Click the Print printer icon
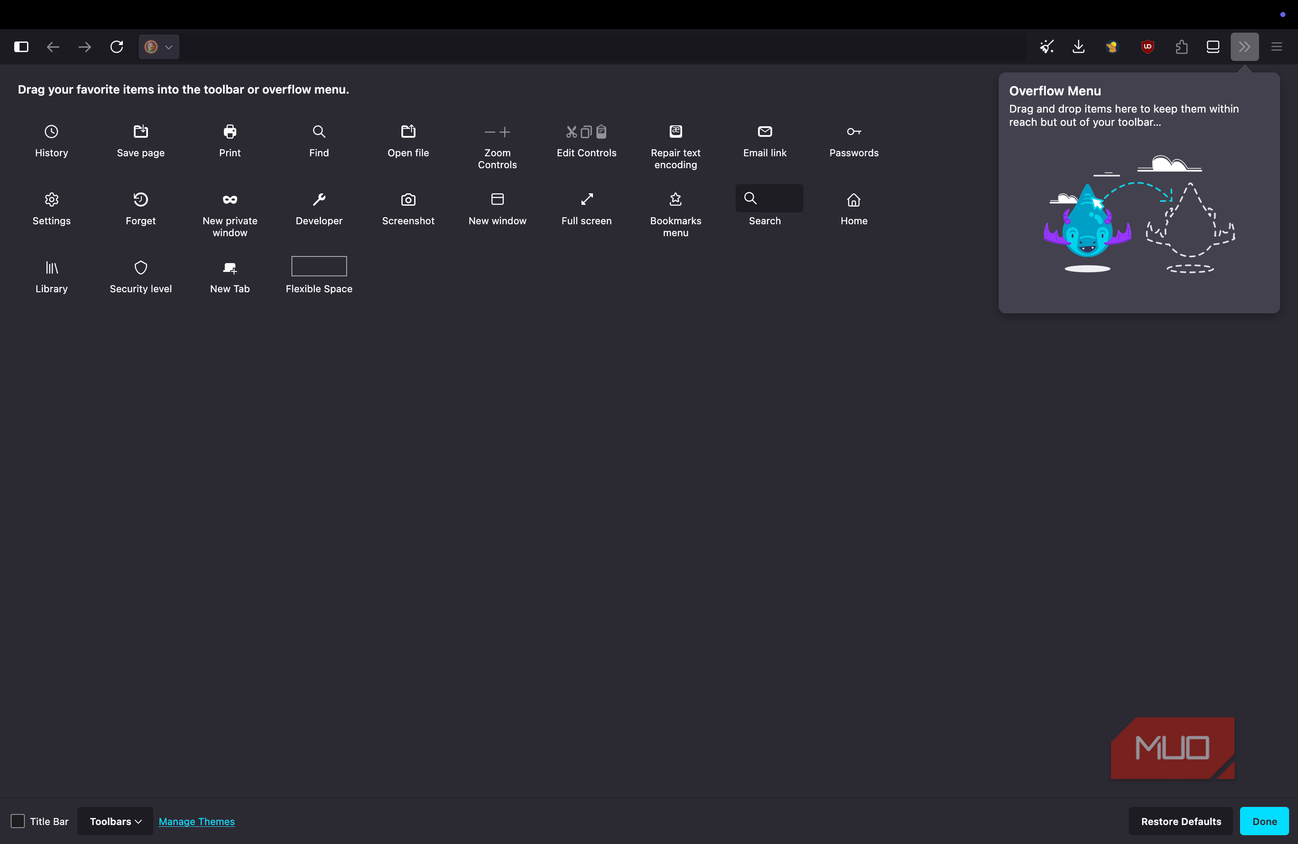This screenshot has width=1298, height=844. click(230, 132)
